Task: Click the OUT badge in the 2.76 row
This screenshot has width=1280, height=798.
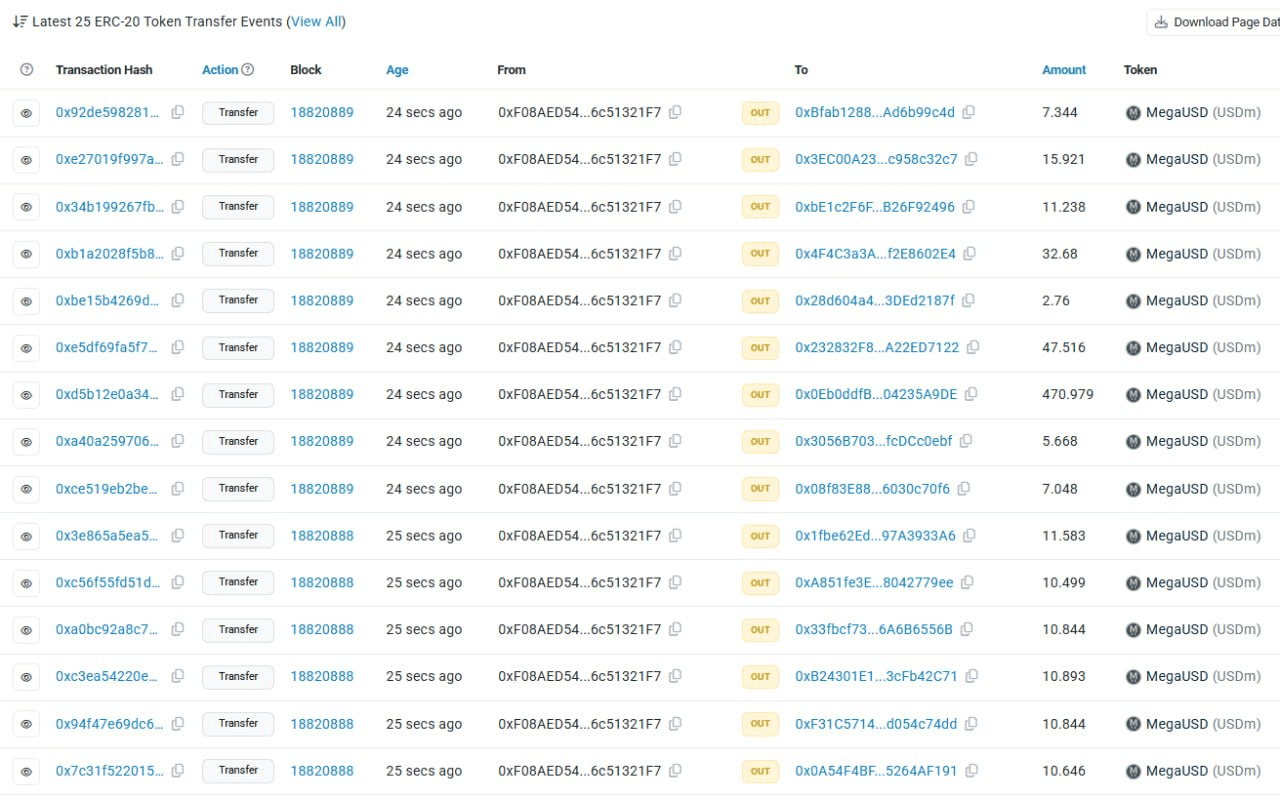Action: tap(760, 301)
